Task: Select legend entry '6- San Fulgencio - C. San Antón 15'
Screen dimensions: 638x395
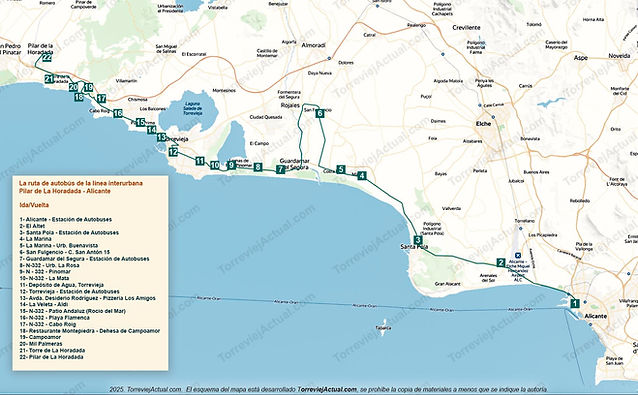Action: coord(65,252)
